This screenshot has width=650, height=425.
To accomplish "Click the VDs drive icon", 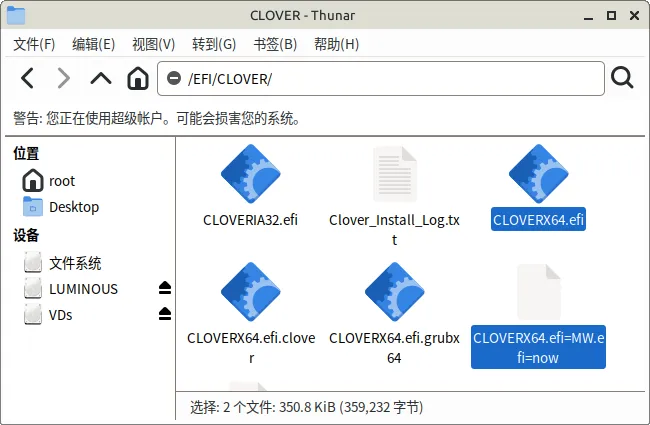I will [33, 314].
